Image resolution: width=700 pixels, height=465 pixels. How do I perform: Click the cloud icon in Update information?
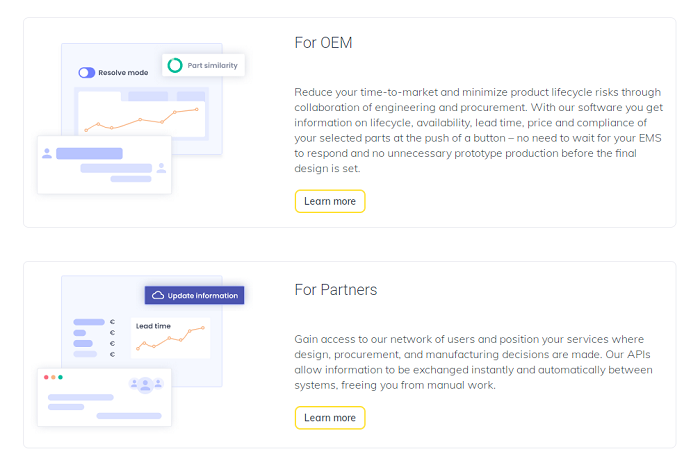[x=158, y=295]
